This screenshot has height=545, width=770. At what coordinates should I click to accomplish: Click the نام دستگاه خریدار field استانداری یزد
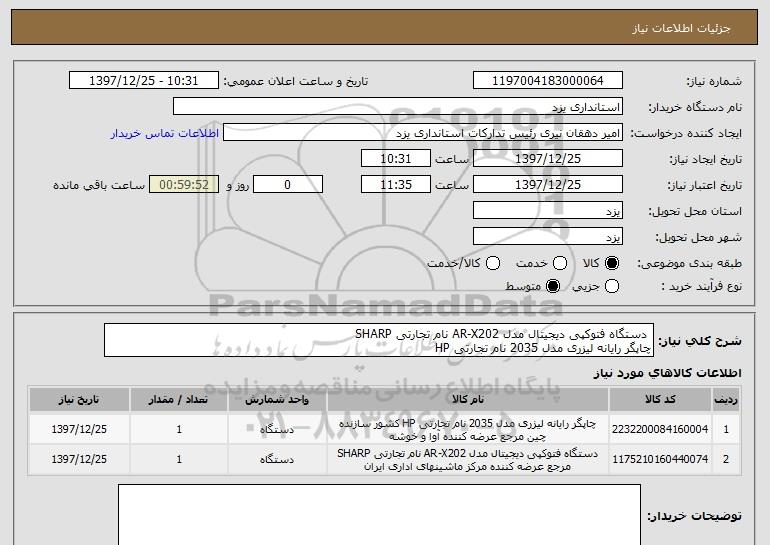point(398,107)
